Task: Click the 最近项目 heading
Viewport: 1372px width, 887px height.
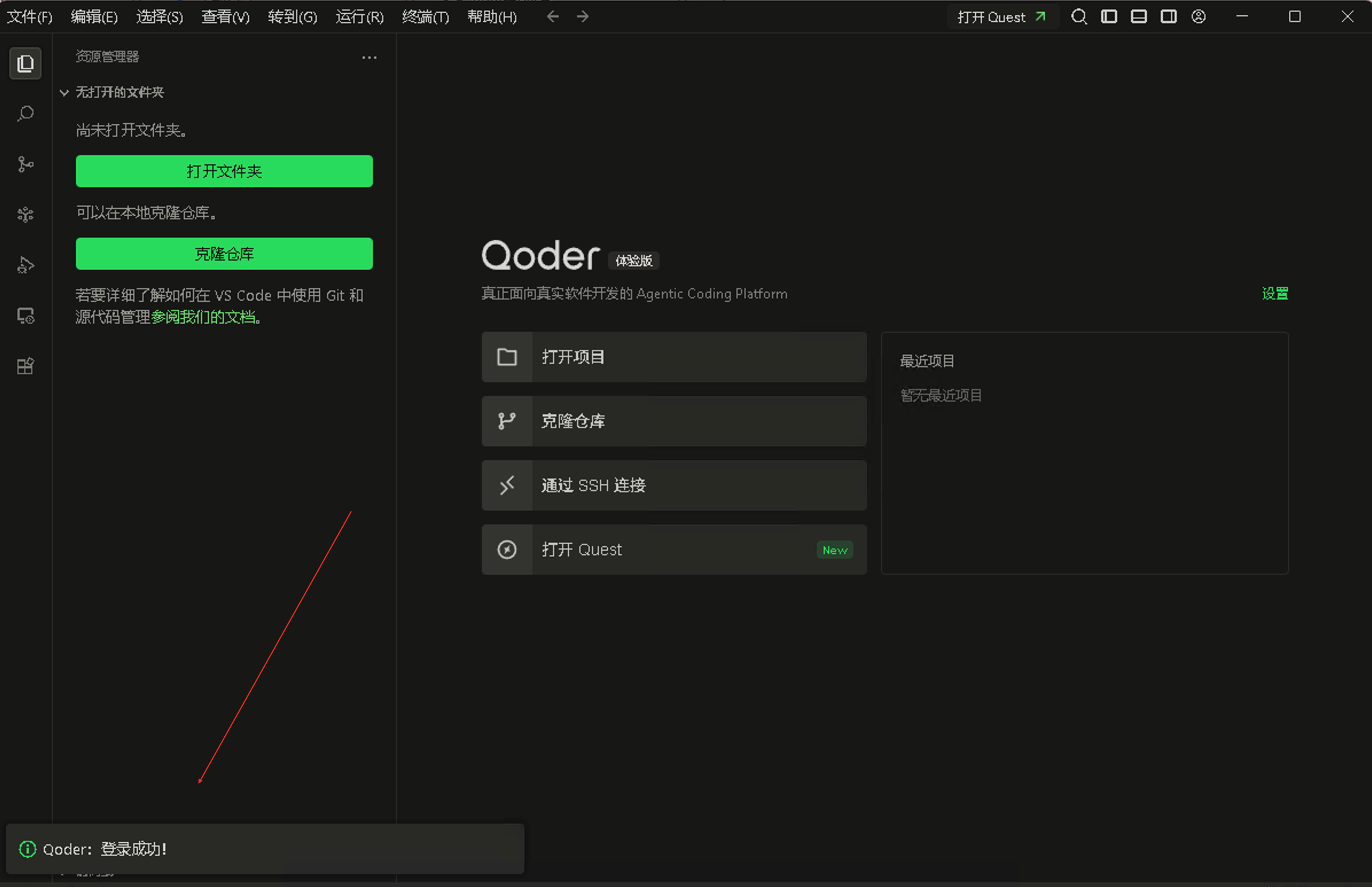Action: (927, 361)
